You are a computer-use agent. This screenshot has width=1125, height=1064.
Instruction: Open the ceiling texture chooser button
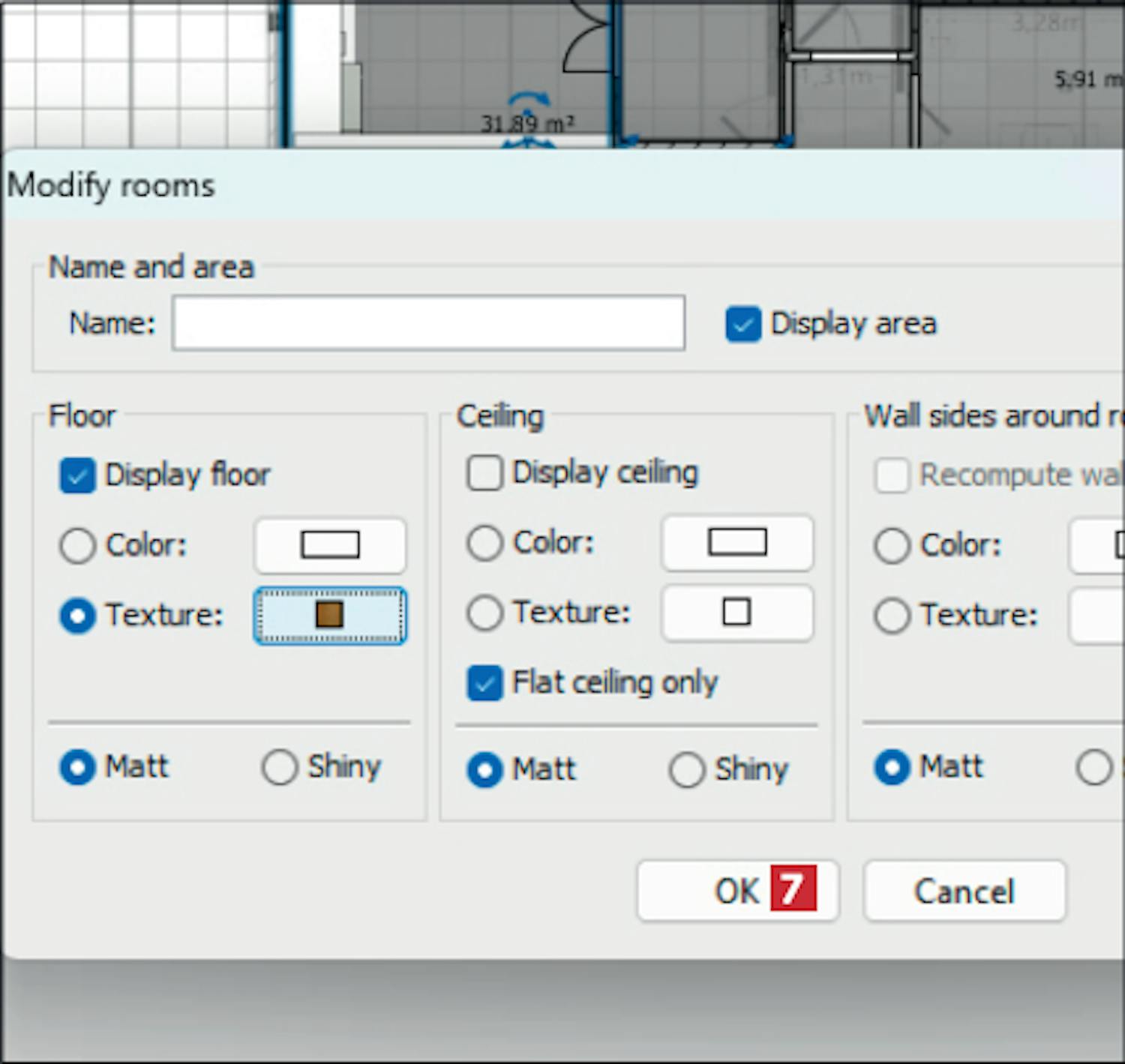click(x=736, y=613)
